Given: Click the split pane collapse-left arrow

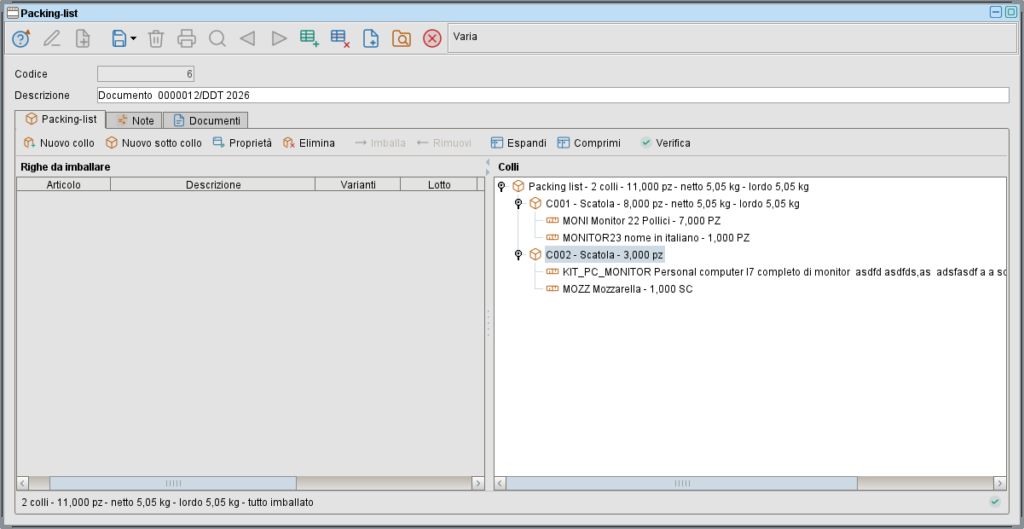Looking at the screenshot, I should [487, 161].
